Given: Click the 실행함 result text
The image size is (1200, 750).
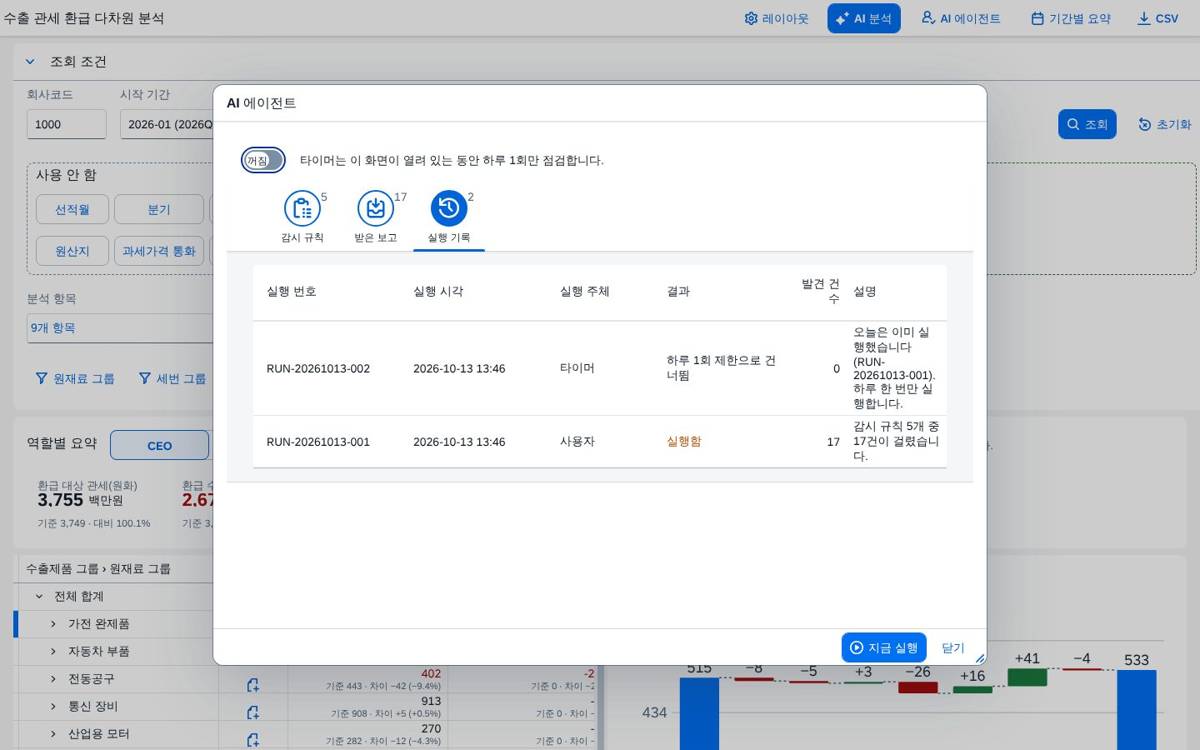Looking at the screenshot, I should coord(684,441).
